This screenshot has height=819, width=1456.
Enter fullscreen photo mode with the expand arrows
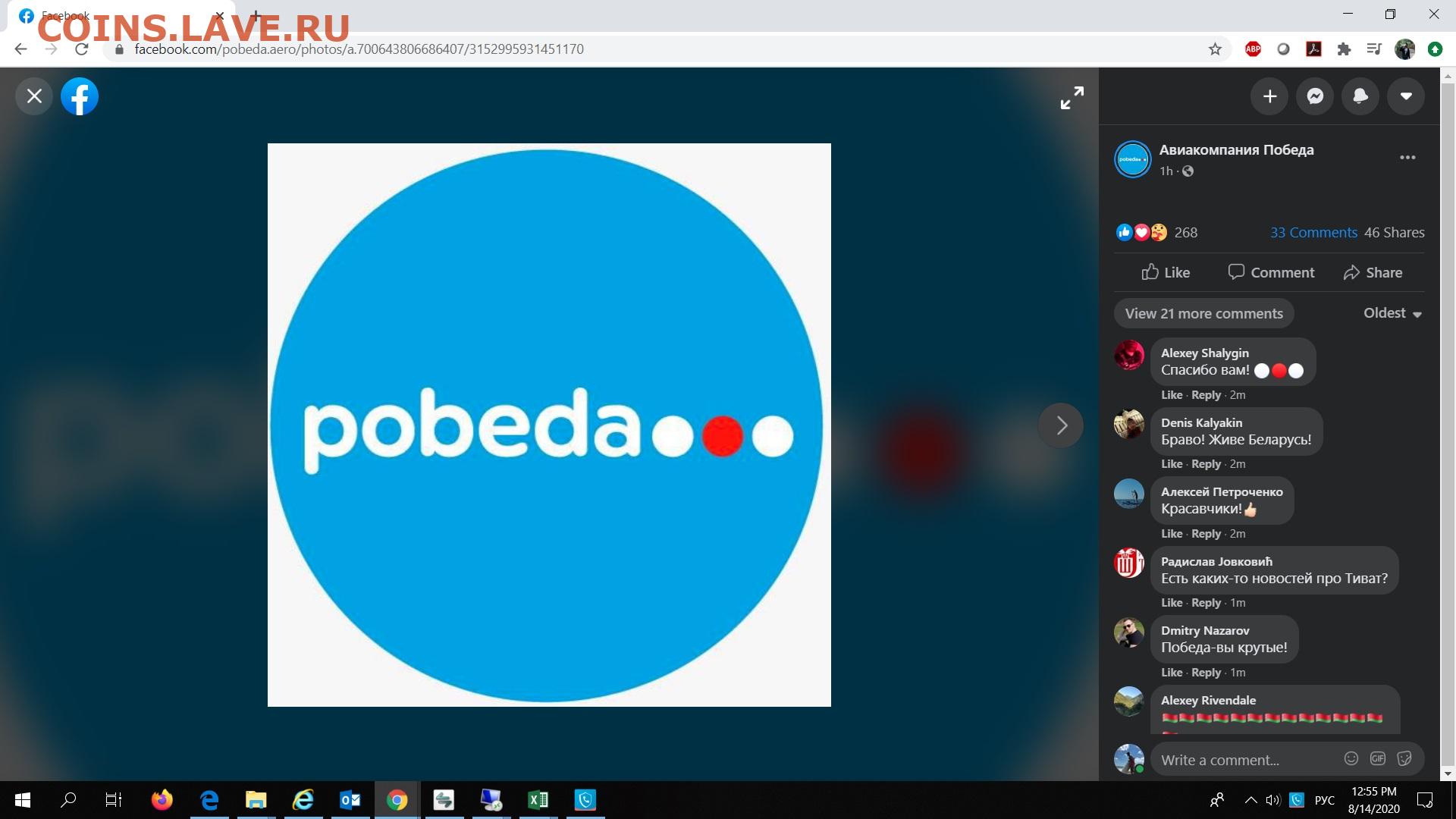[x=1072, y=97]
